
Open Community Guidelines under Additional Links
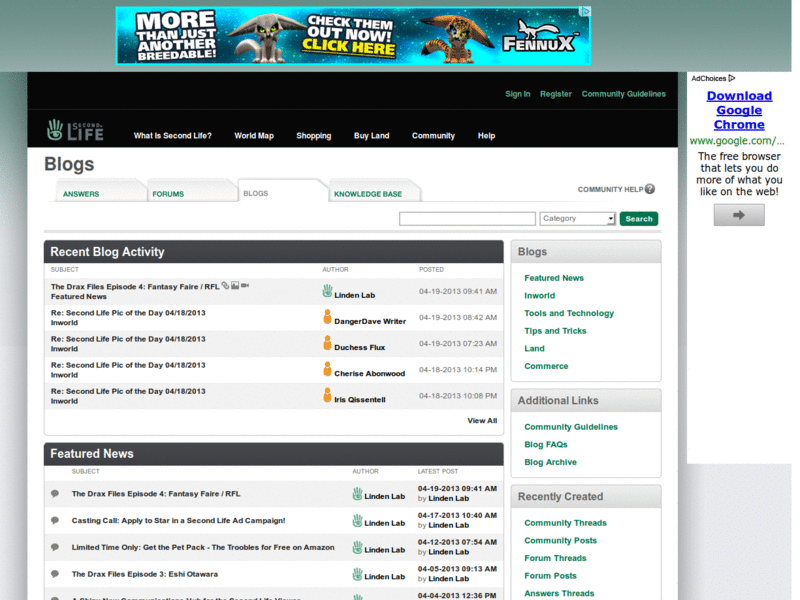(x=571, y=427)
